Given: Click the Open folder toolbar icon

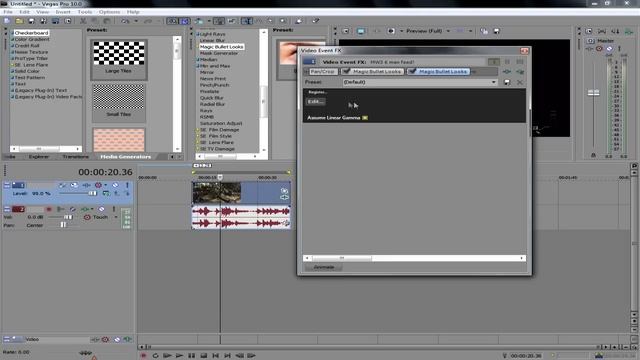Looking at the screenshot, I should 19,21.
